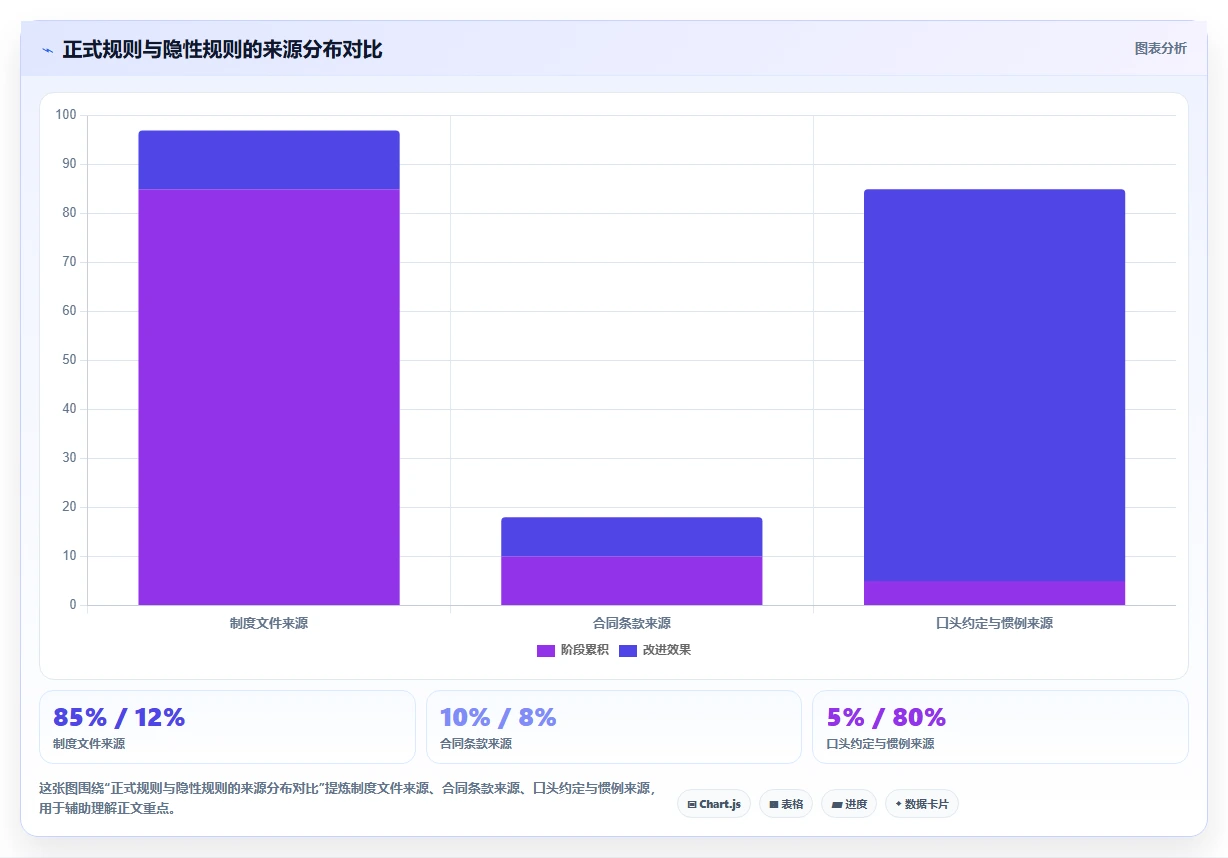Click purple bar segment for 制度文件来源

pos(269,397)
